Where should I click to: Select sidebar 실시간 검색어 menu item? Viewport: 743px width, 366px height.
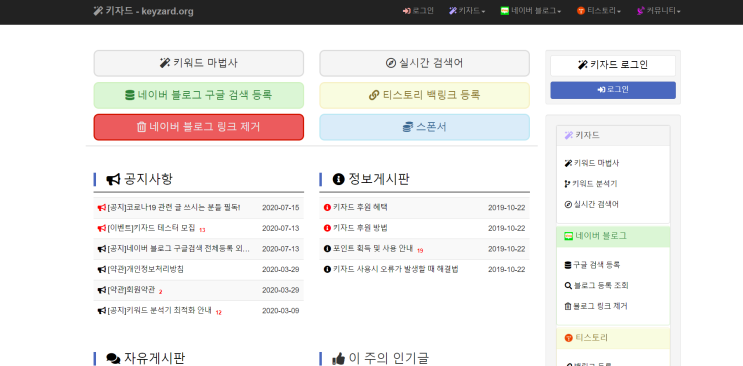click(x=592, y=204)
